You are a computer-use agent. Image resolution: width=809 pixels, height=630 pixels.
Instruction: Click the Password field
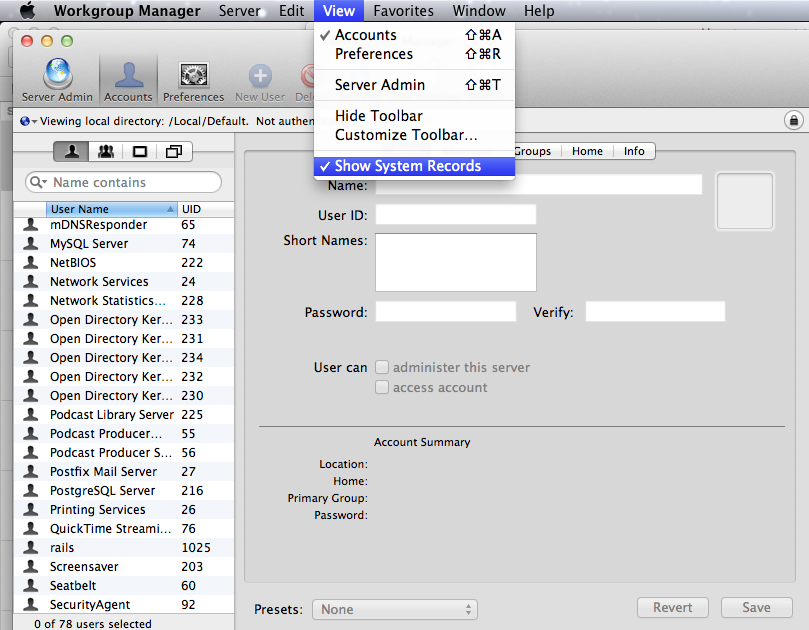pyautogui.click(x=446, y=312)
